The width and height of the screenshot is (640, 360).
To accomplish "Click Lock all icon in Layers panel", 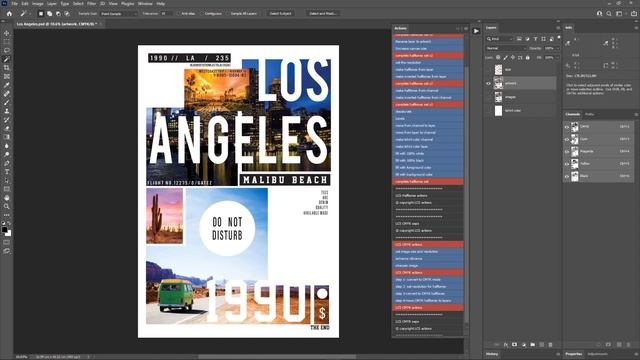I will point(527,58).
